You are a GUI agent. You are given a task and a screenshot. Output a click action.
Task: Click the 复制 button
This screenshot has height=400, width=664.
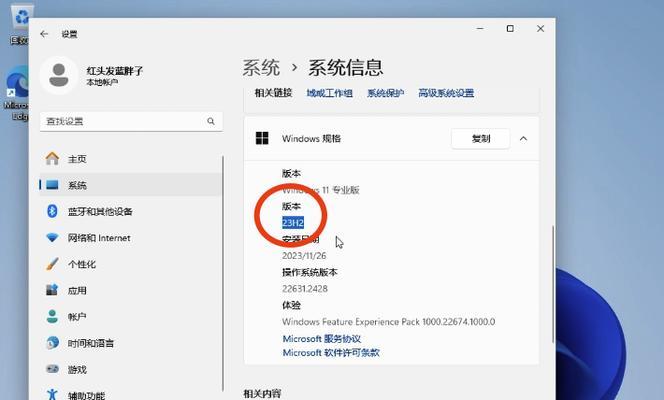[481, 138]
